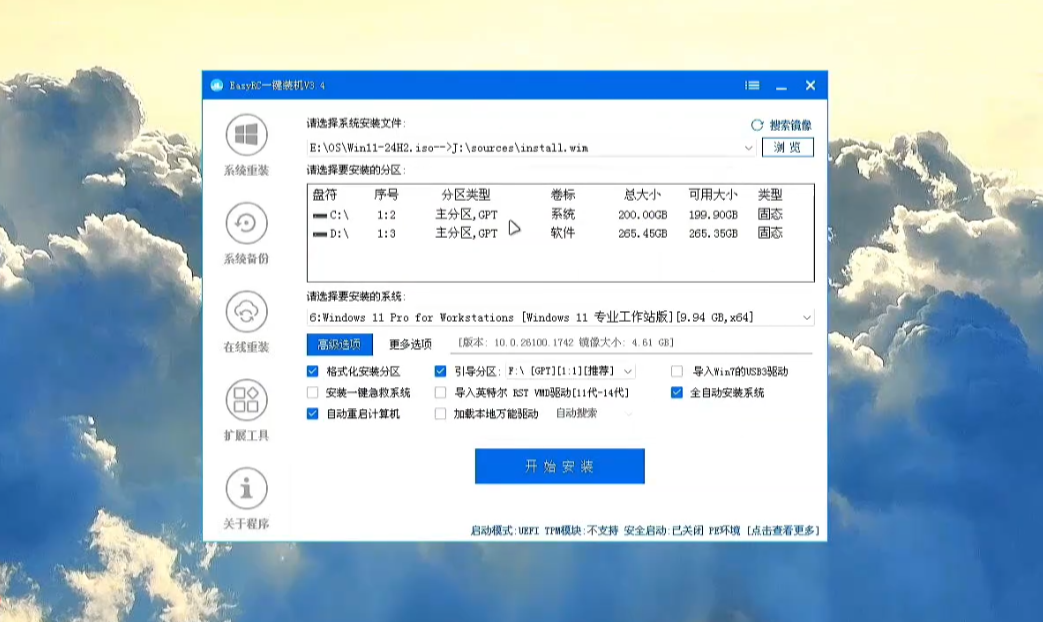Enable 安装一键急救系统 checkbox
Screen dimensions: 1043x622
click(x=313, y=392)
